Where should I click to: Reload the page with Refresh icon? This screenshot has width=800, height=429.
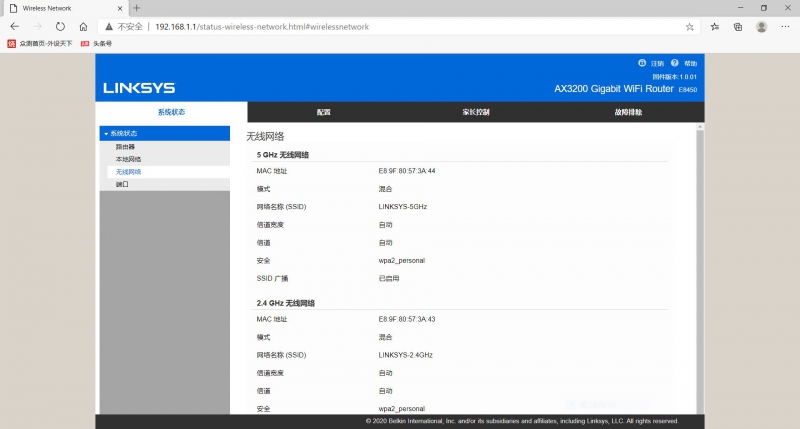(60, 27)
